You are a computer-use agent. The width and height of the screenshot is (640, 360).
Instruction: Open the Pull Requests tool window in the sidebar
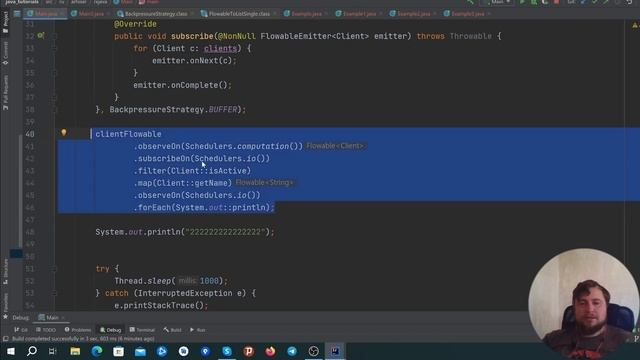coord(5,93)
